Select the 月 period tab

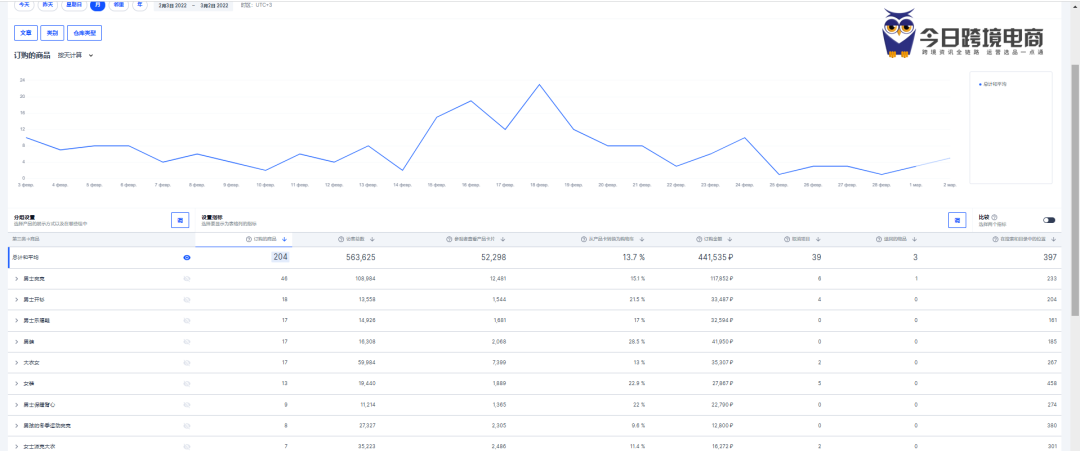[x=97, y=5]
